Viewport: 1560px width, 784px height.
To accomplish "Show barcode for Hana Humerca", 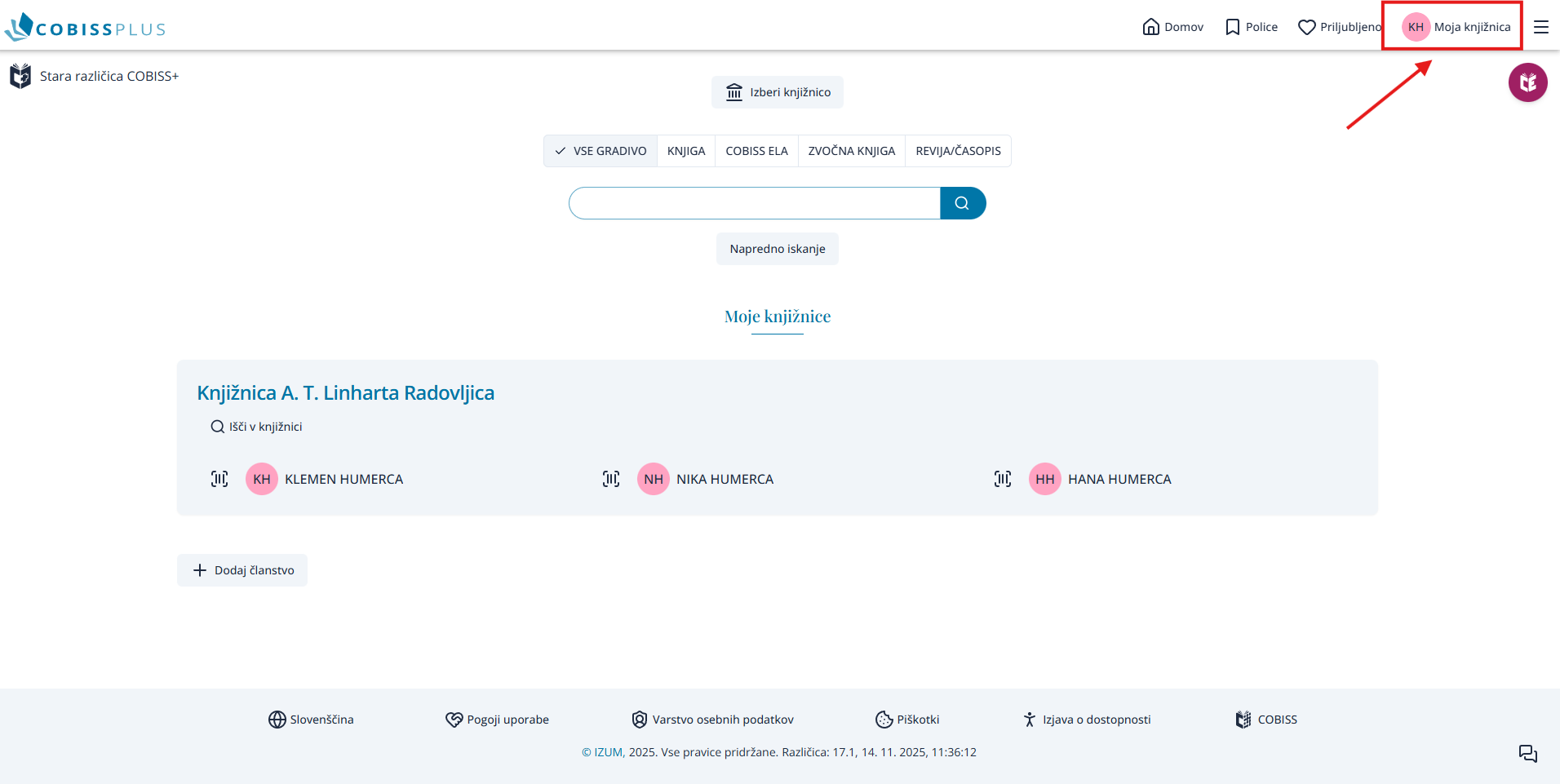I will 1003,479.
